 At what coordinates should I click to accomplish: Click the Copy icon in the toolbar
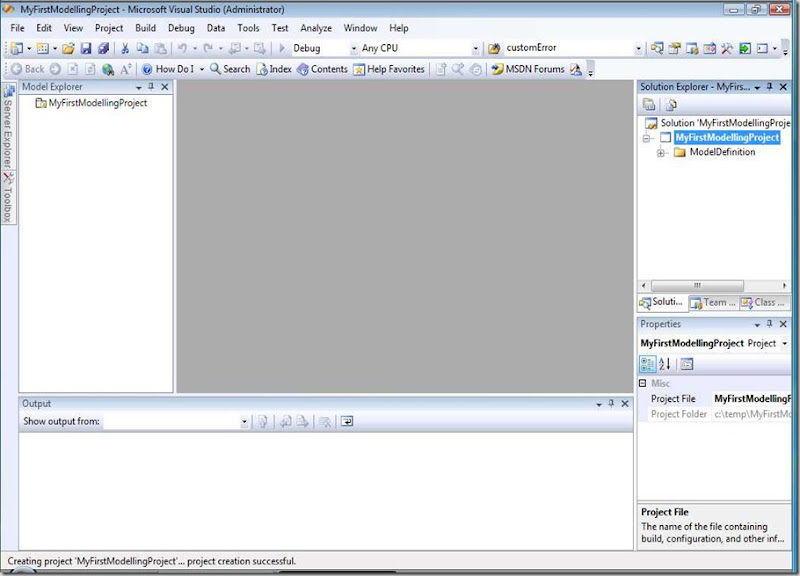point(142,48)
